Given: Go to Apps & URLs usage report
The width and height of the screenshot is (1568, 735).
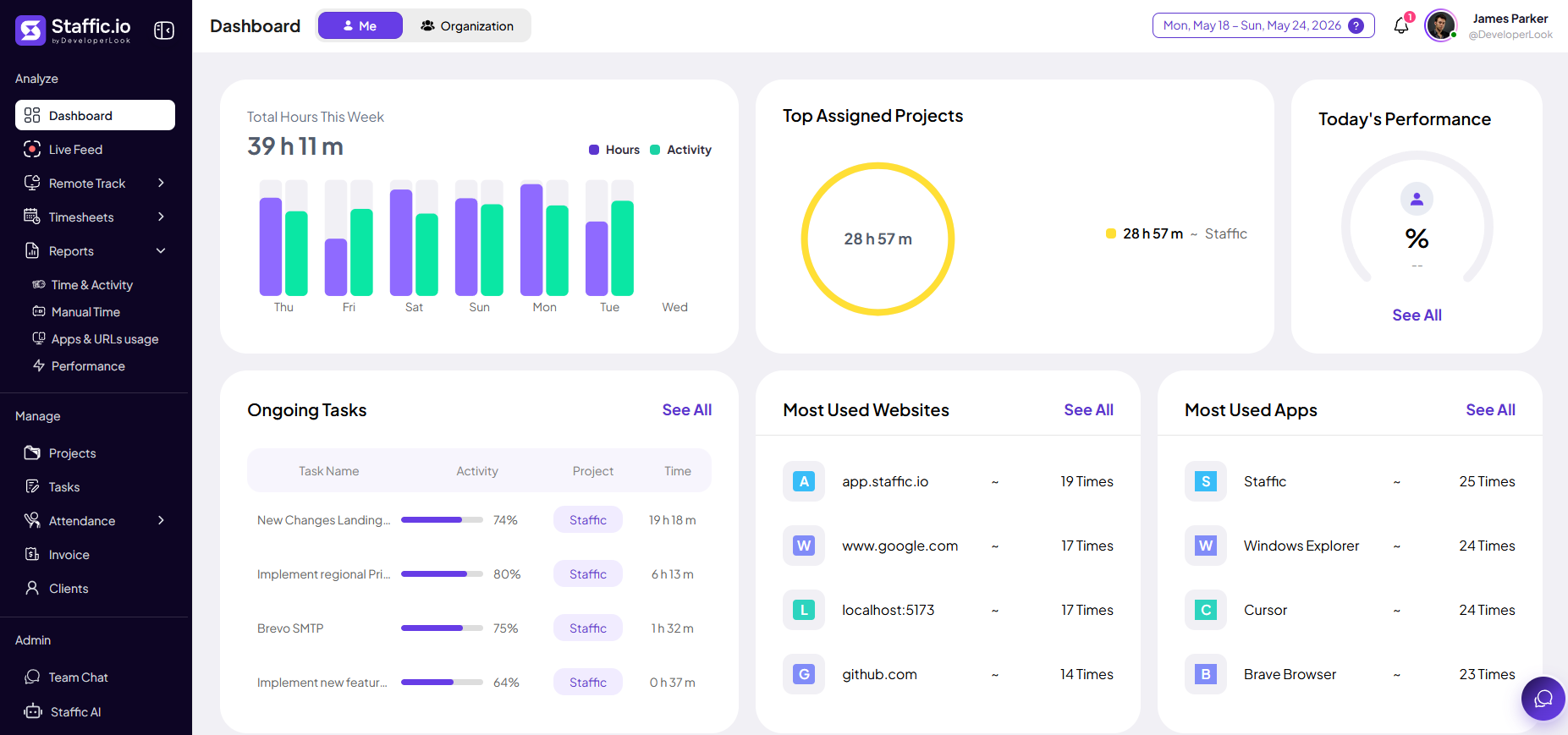Looking at the screenshot, I should click(95, 338).
